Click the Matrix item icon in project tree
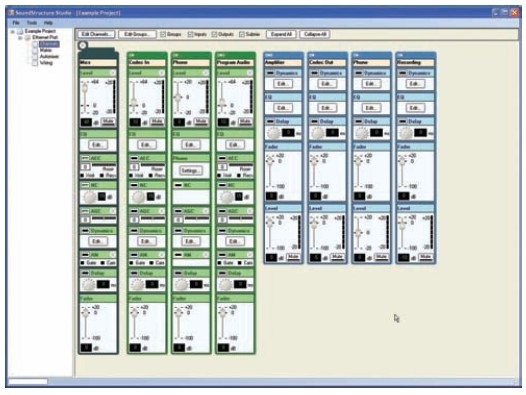 pos(35,51)
